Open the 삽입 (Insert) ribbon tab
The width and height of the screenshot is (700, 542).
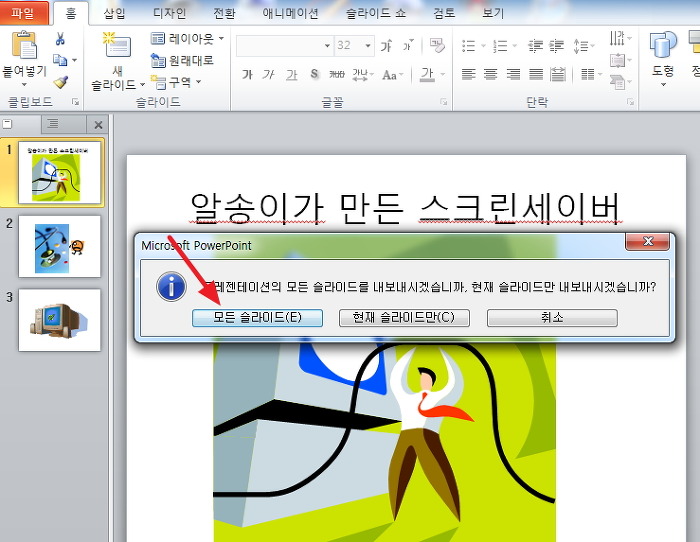115,13
